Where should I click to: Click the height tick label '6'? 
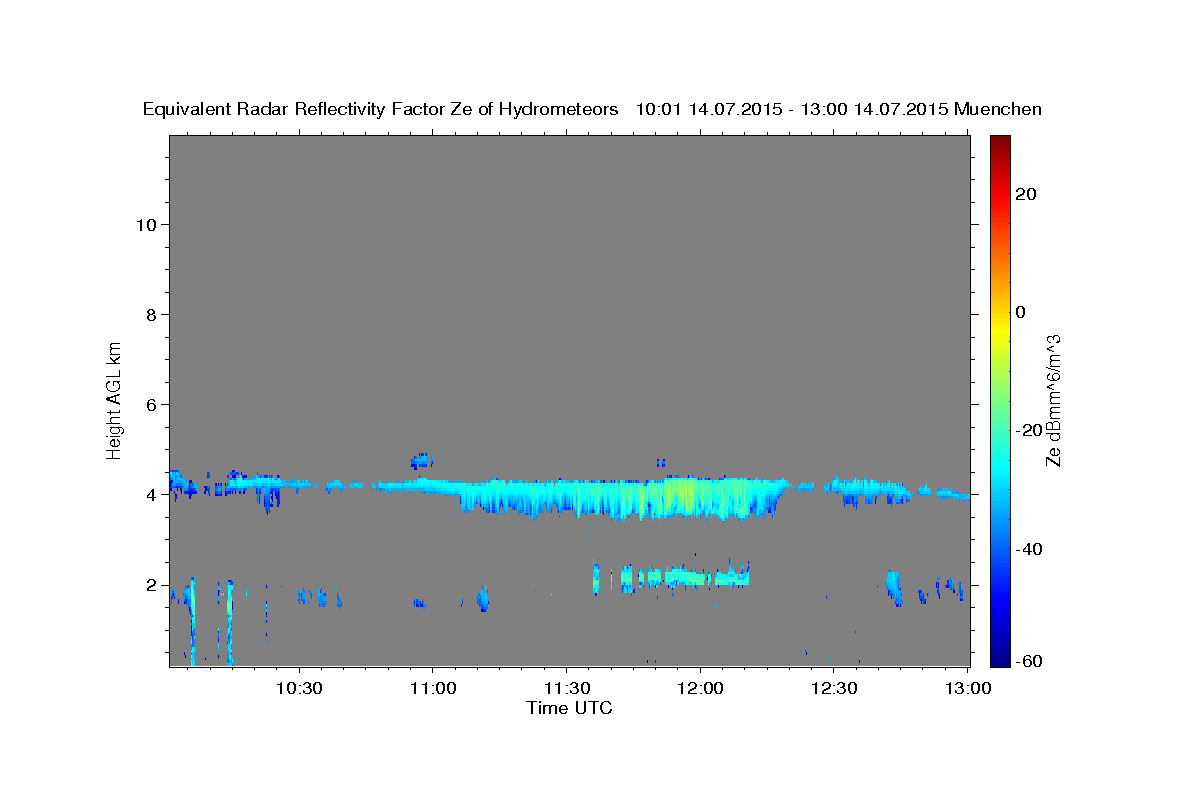[152, 404]
